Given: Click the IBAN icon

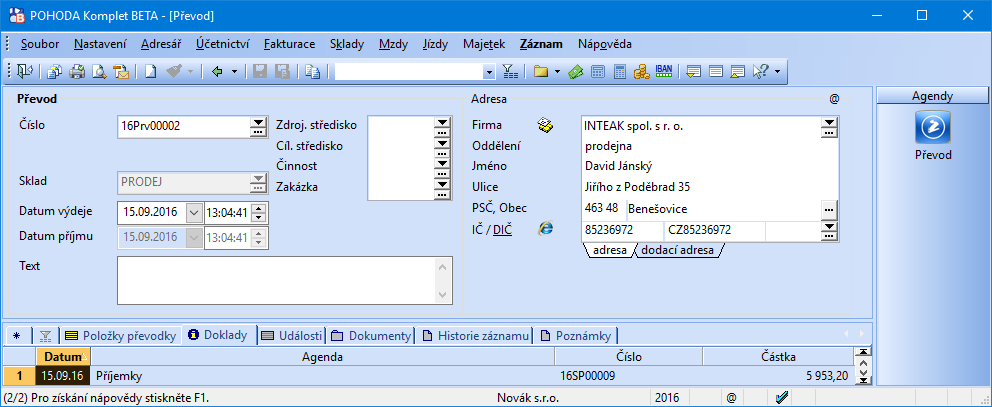Looking at the screenshot, I should pos(664,72).
